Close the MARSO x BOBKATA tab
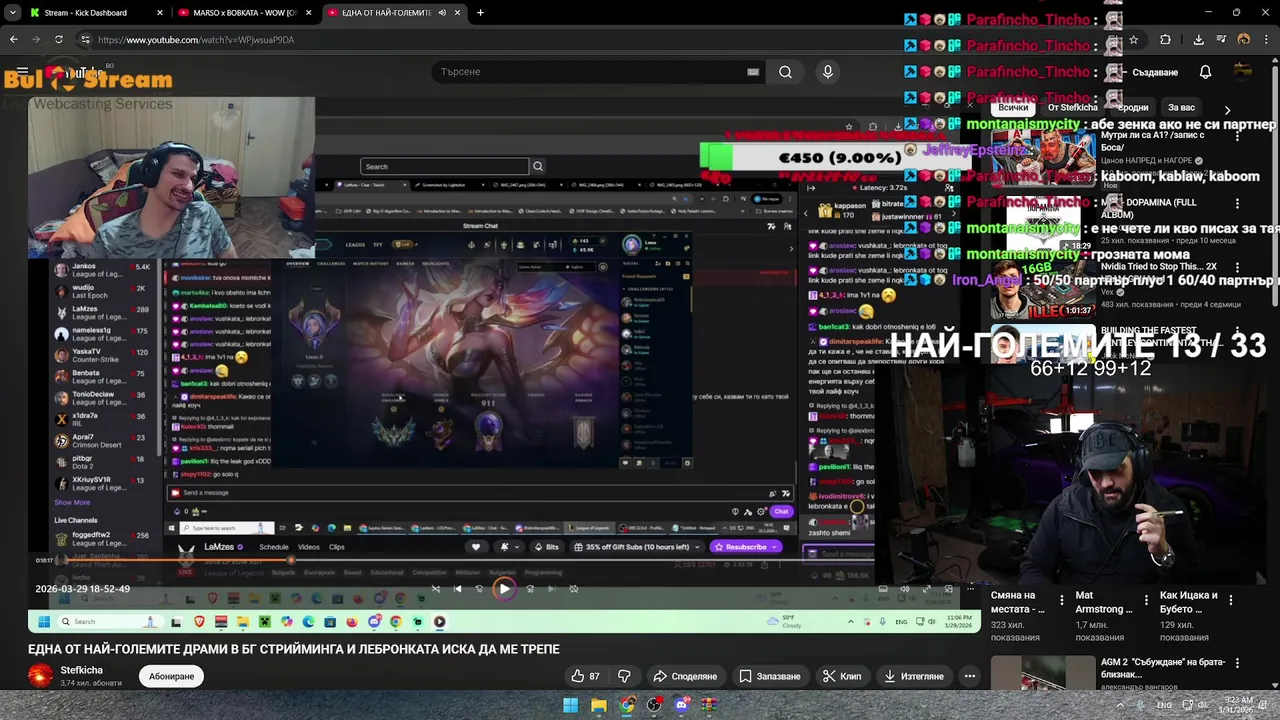Image resolution: width=1280 pixels, height=720 pixels. 309,13
